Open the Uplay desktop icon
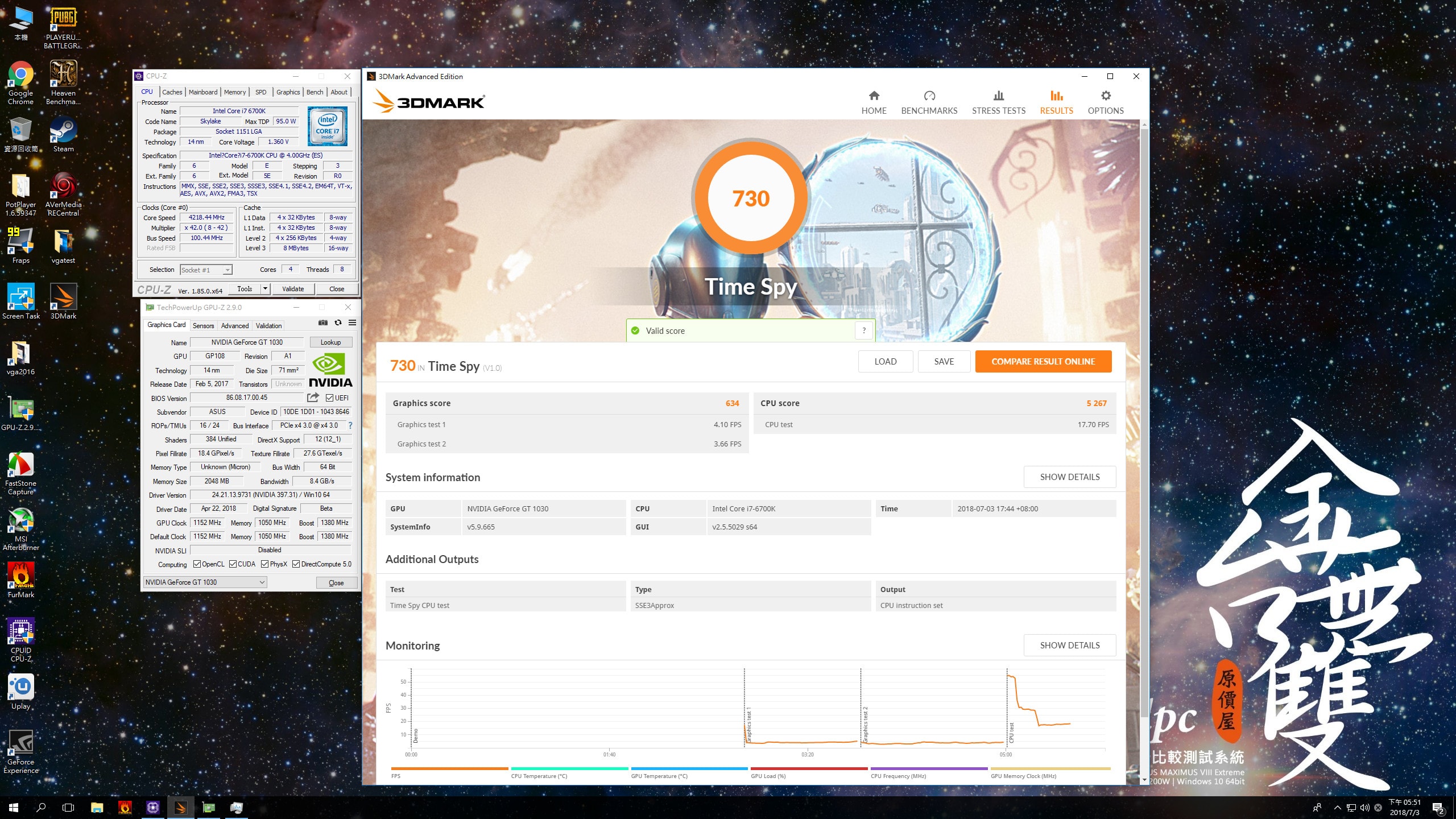 click(20, 692)
